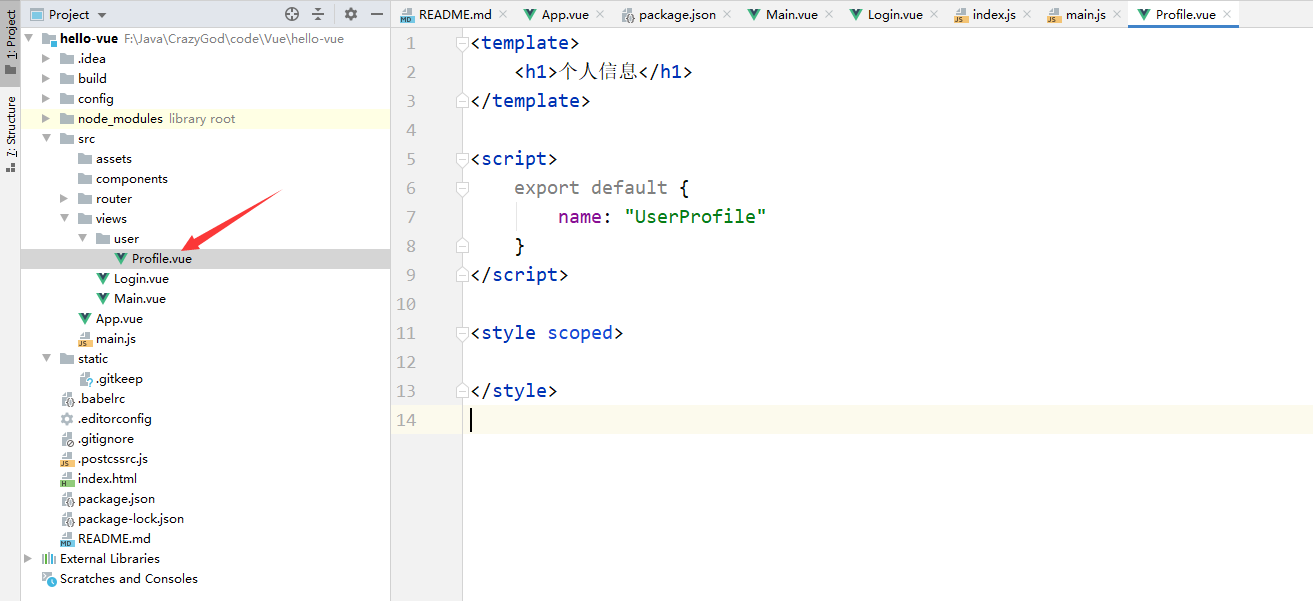The height and width of the screenshot is (601, 1313).
Task: Select .babelrc file in tree
Action: 101,399
